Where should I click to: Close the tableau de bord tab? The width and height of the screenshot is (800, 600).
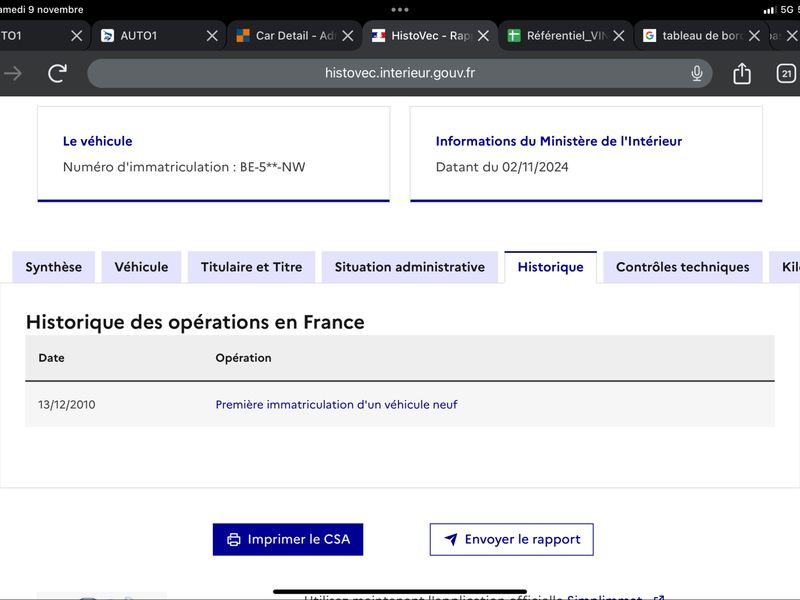coord(754,36)
